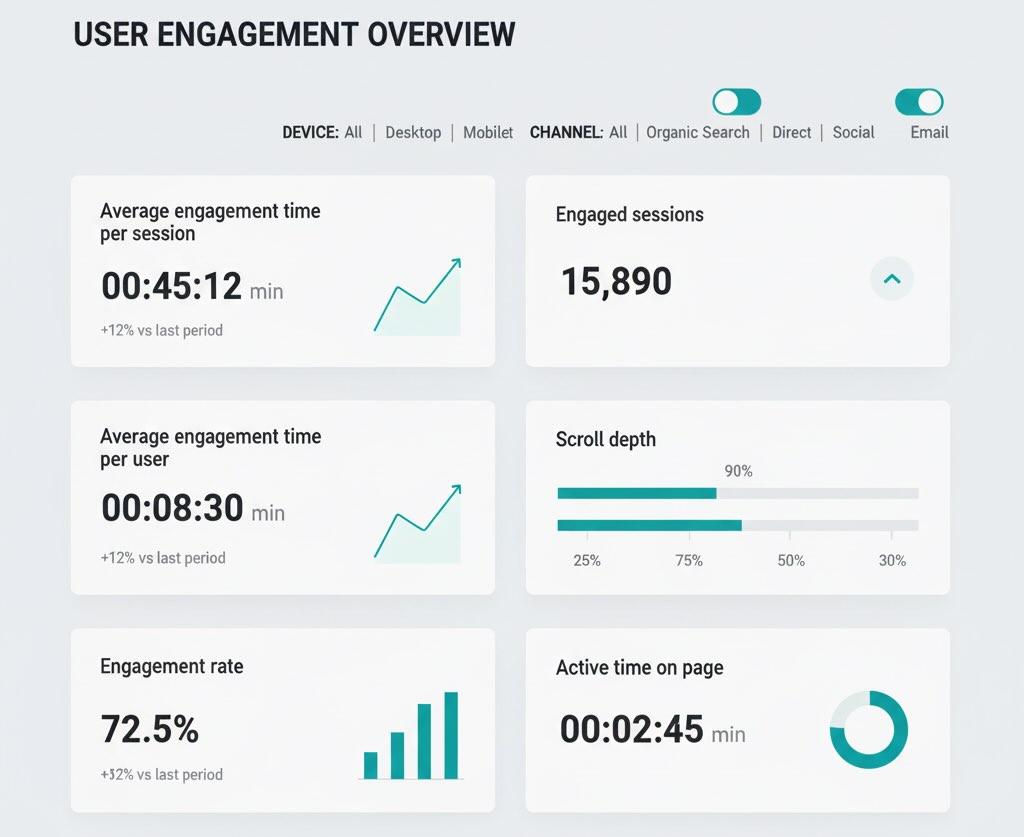Screen dimensions: 1024x837
Task: Enable the toggle next to Email
Action: (x=919, y=101)
